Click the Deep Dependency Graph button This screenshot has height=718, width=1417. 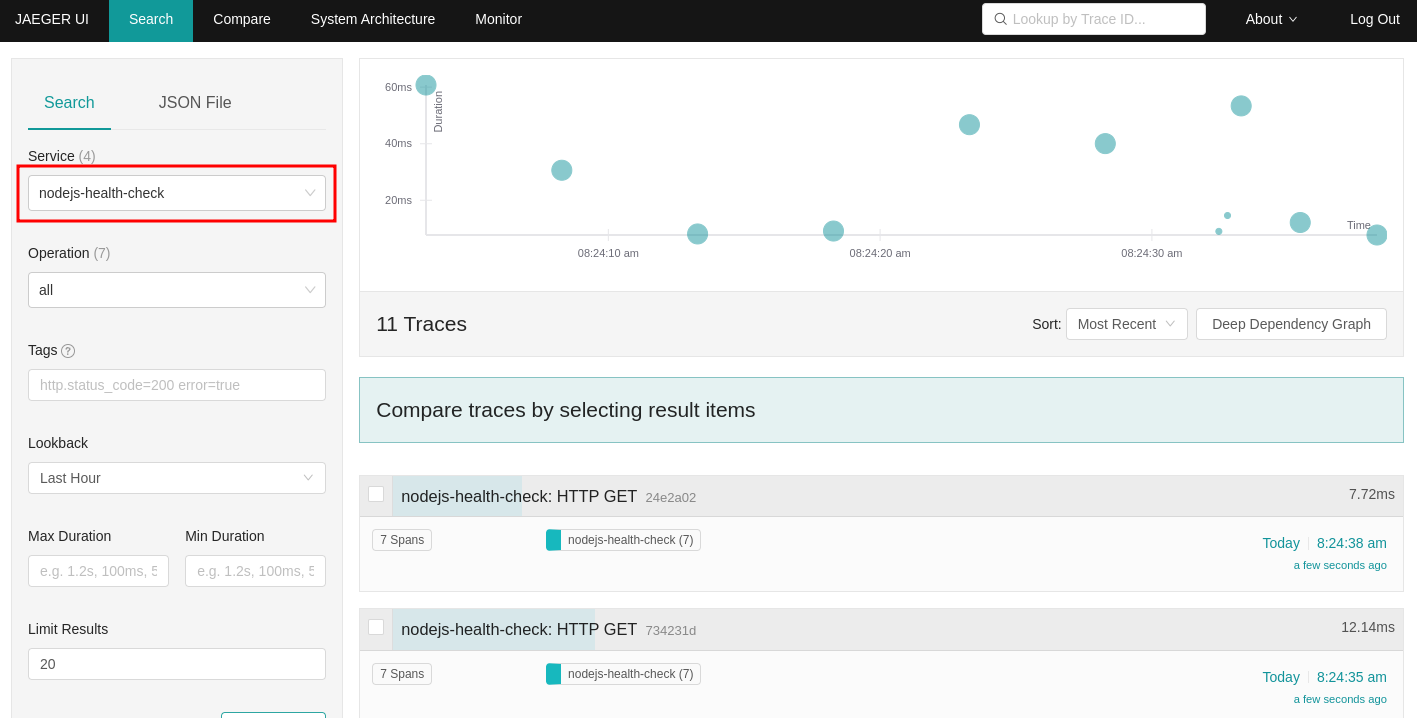point(1291,324)
